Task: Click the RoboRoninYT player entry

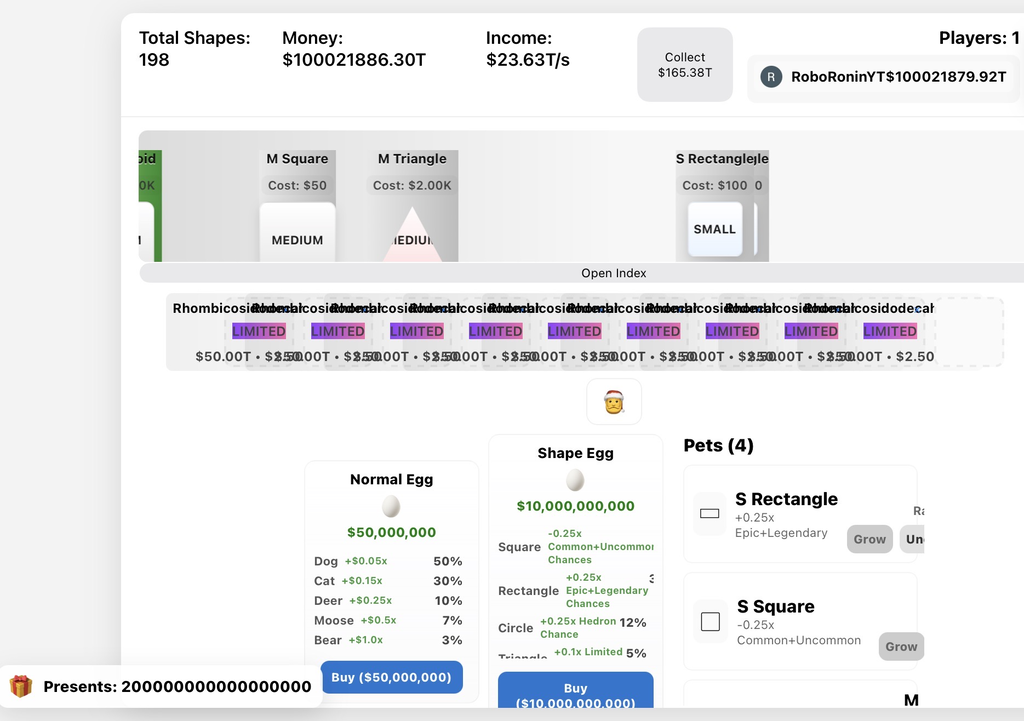Action: [883, 78]
